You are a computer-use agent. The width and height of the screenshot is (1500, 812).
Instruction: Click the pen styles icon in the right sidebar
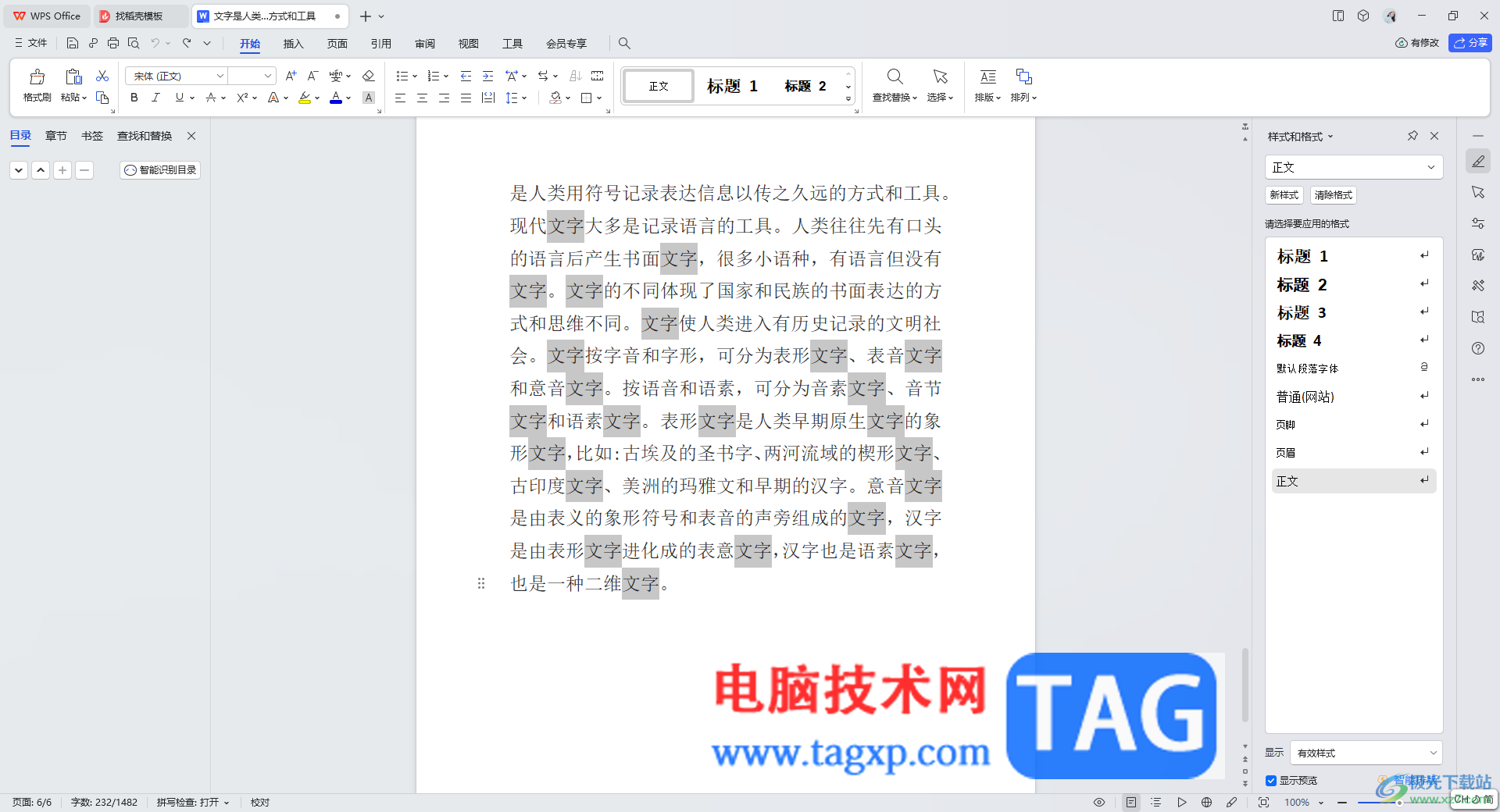click(x=1478, y=161)
